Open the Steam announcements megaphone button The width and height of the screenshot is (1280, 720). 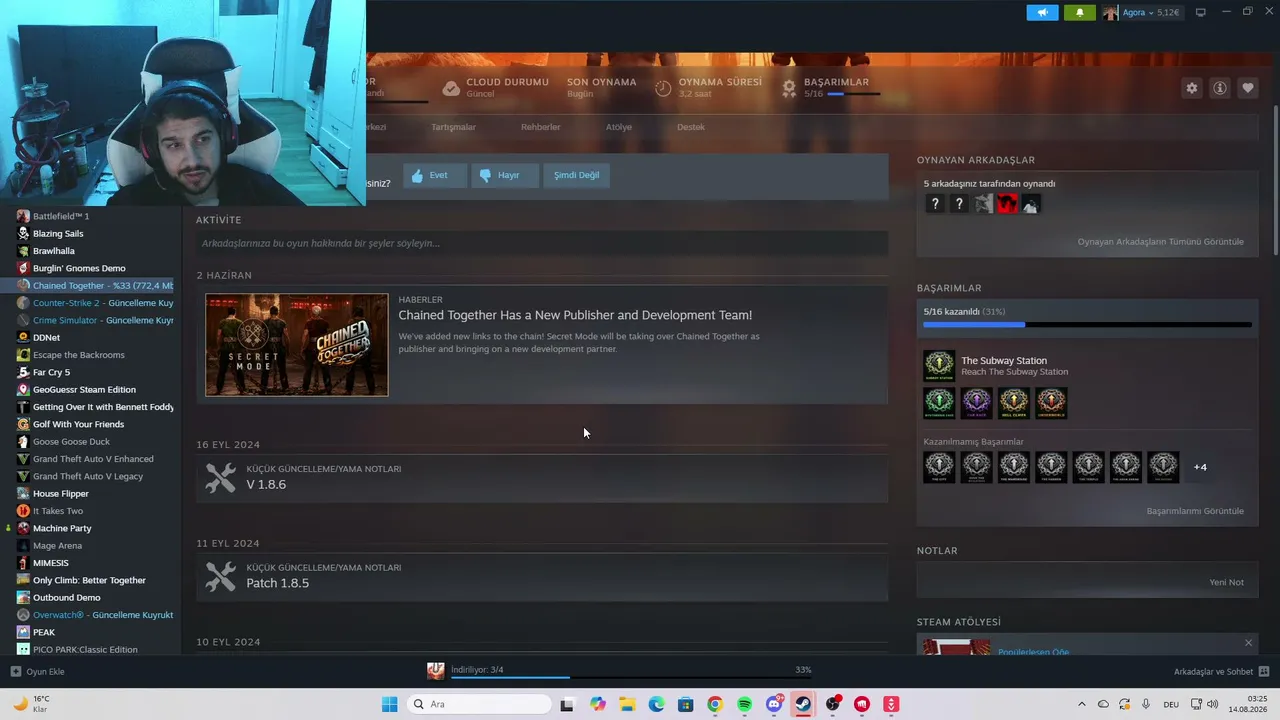(x=1042, y=13)
